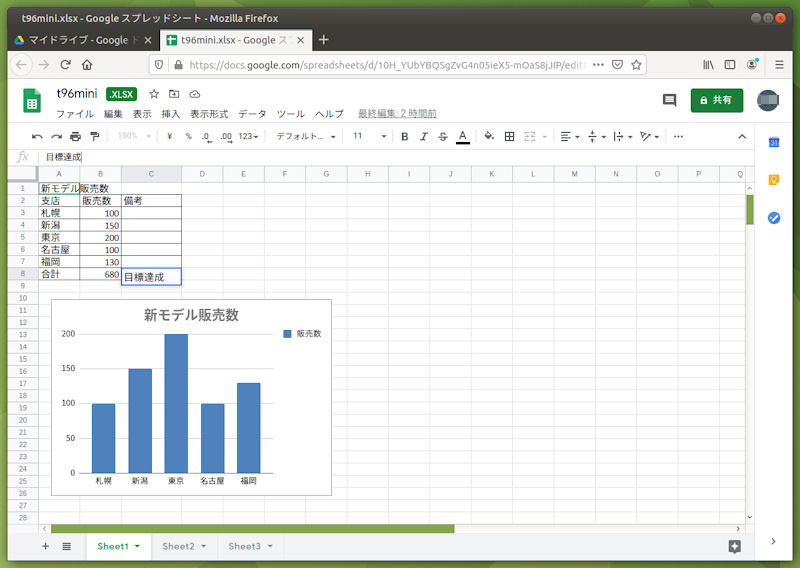Open the font size 11 dropdown
This screenshot has height=568, width=800.
click(x=369, y=136)
